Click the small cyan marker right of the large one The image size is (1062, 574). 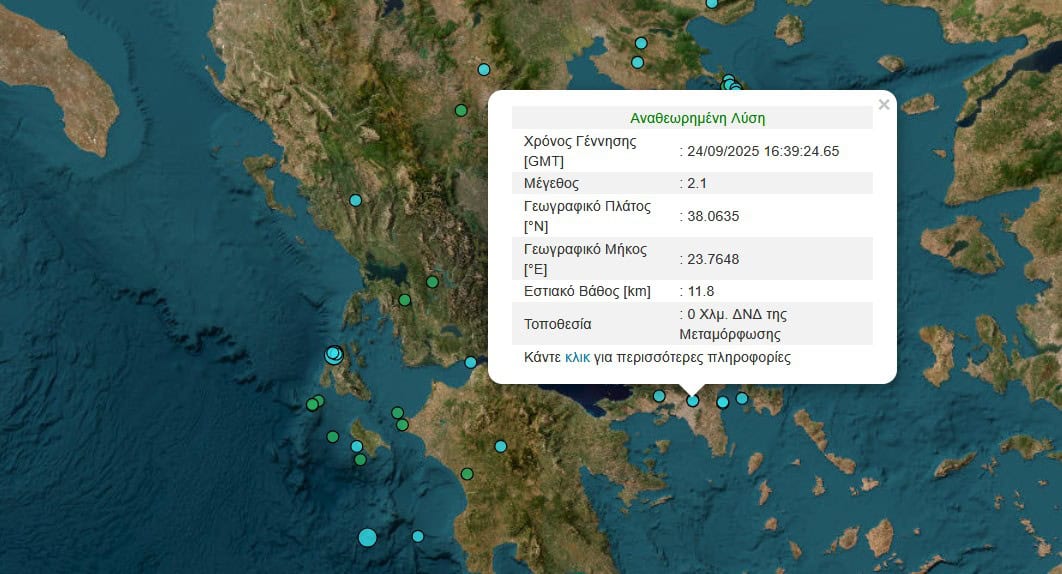coord(418,536)
